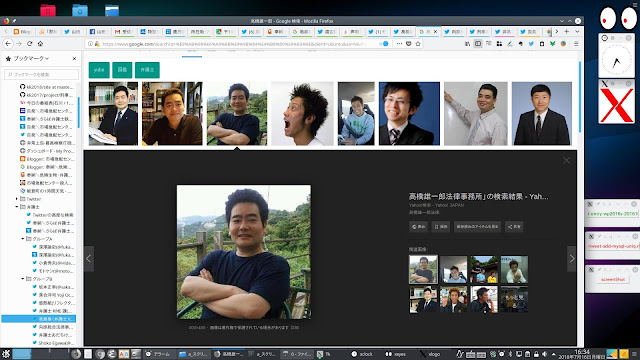Screen dimensions: 640x360
Task: Click the 表示 visit button in preview
Action: [x=418, y=227]
